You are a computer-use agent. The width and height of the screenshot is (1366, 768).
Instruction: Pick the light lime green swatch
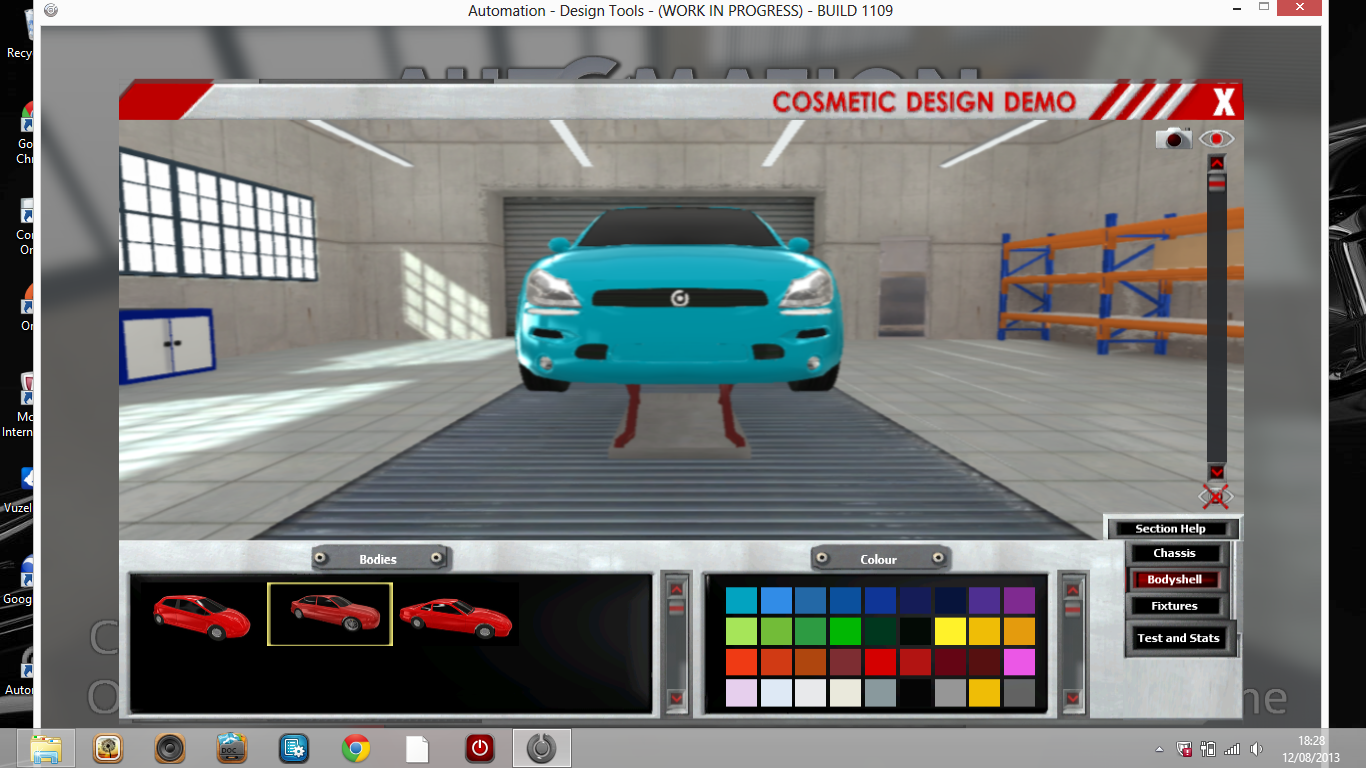coord(741,631)
